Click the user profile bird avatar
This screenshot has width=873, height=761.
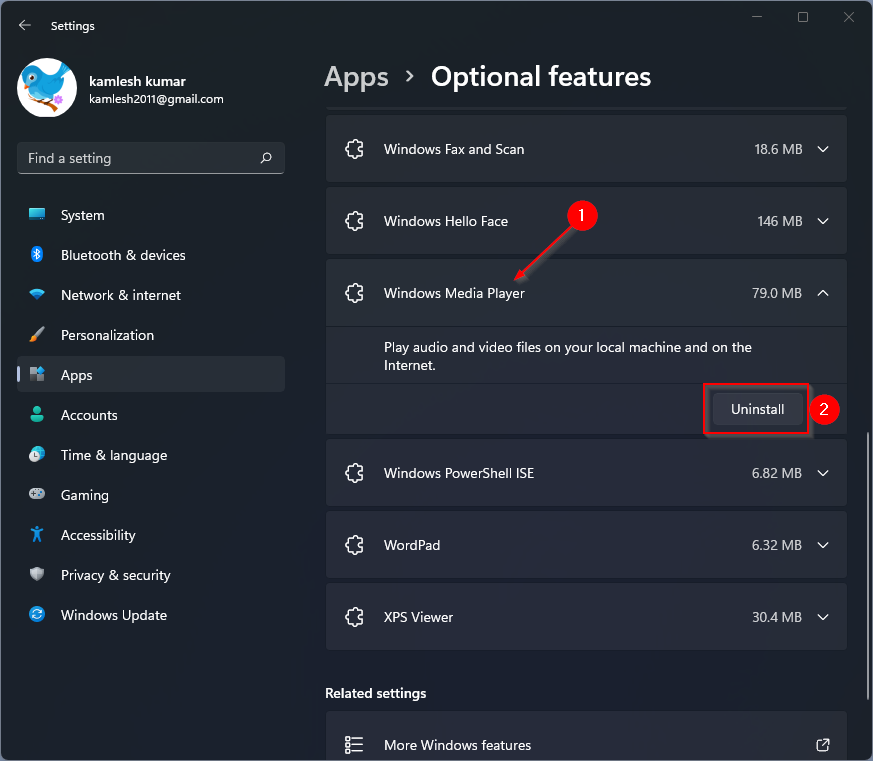pos(47,88)
